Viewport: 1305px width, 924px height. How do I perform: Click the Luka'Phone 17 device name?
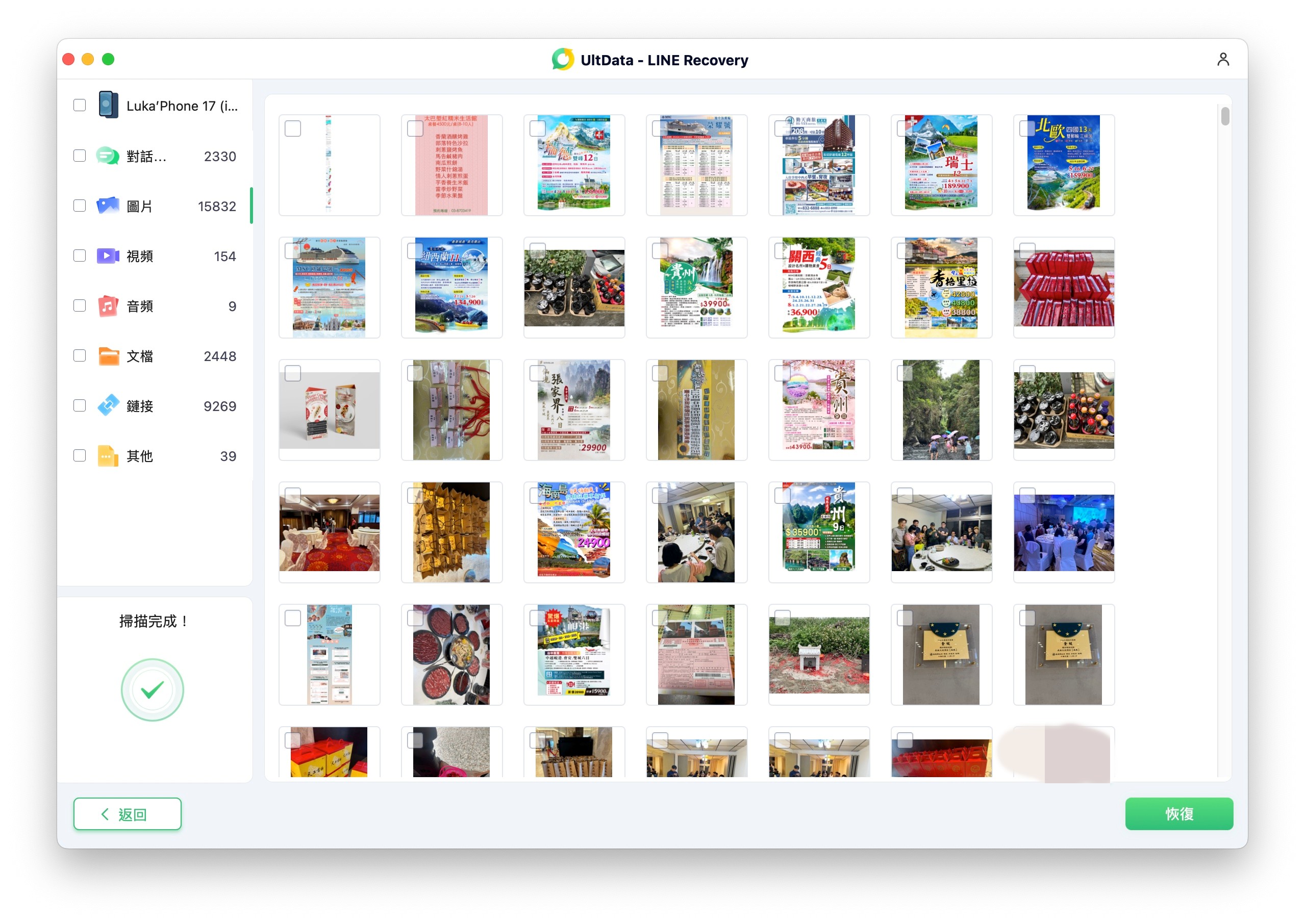coord(182,106)
